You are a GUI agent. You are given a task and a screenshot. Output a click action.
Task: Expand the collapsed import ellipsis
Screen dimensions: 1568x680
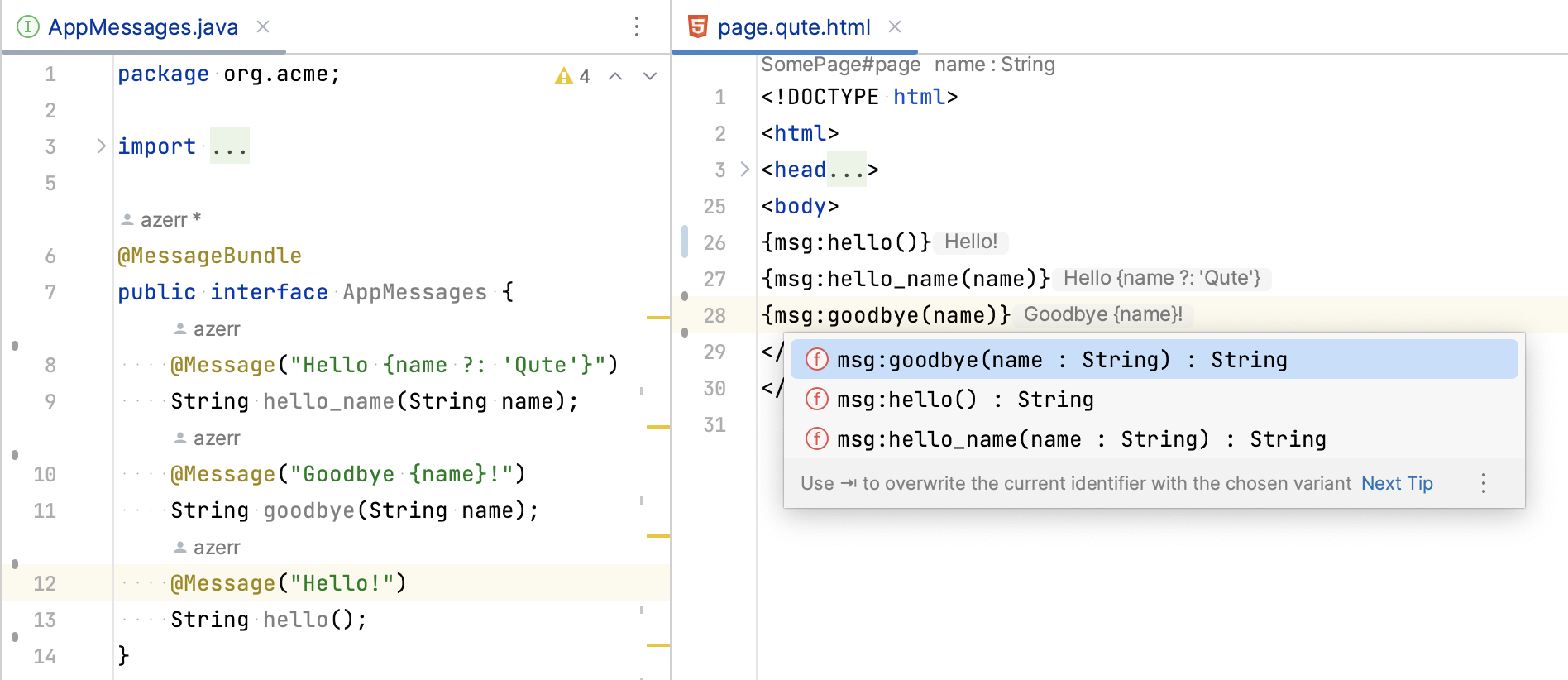point(230,146)
